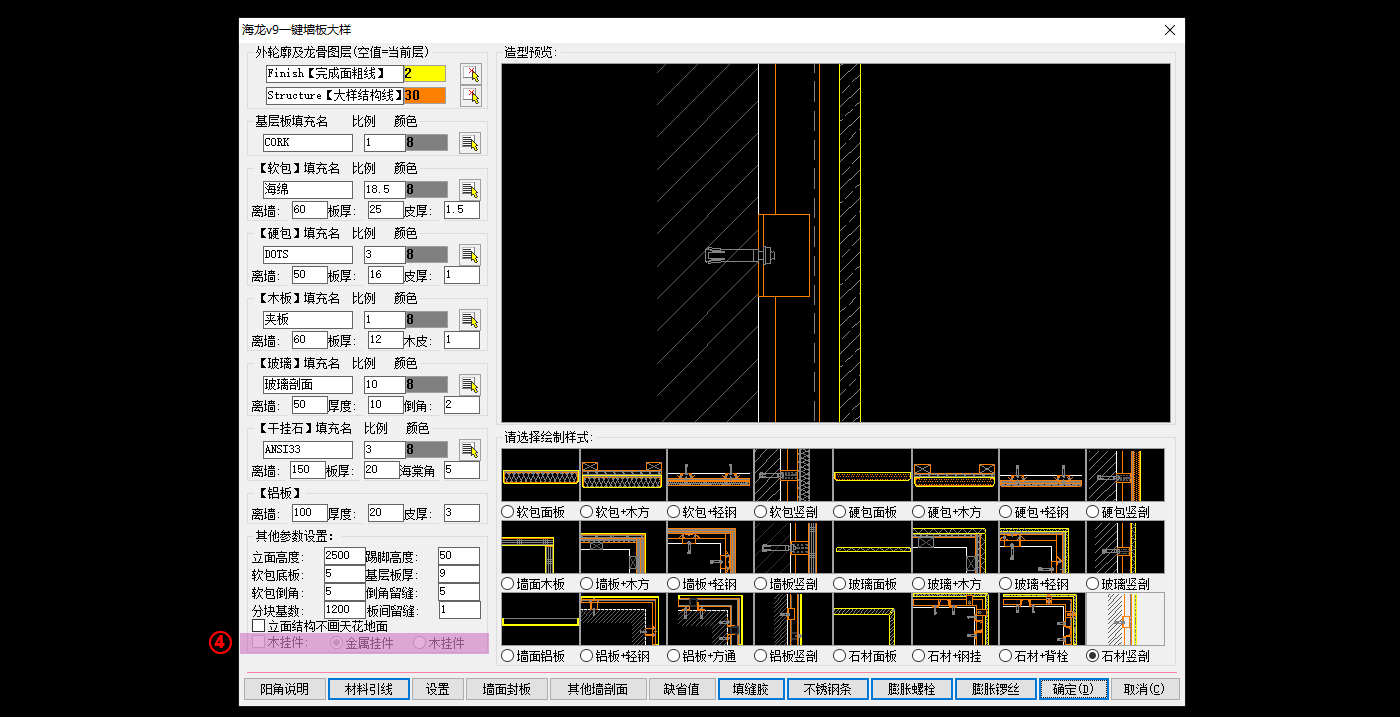Screen dimensions: 1400x717
Task: Open the hatch picker for 夹板 fill
Action: pyautogui.click(x=469, y=320)
